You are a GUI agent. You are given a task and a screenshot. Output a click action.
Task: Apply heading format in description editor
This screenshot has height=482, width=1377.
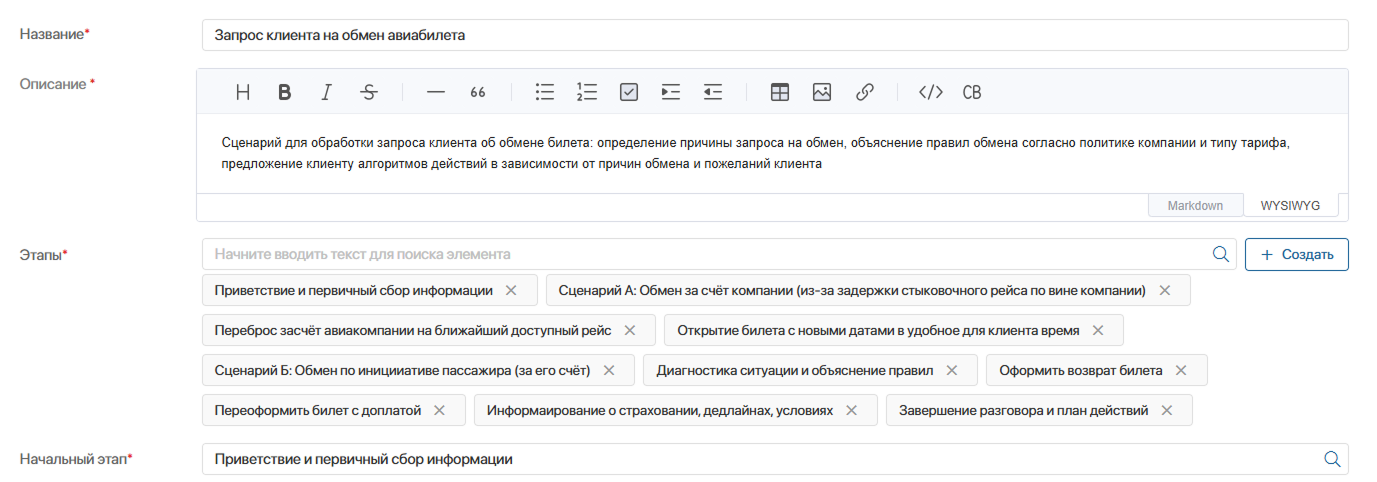pos(243,92)
